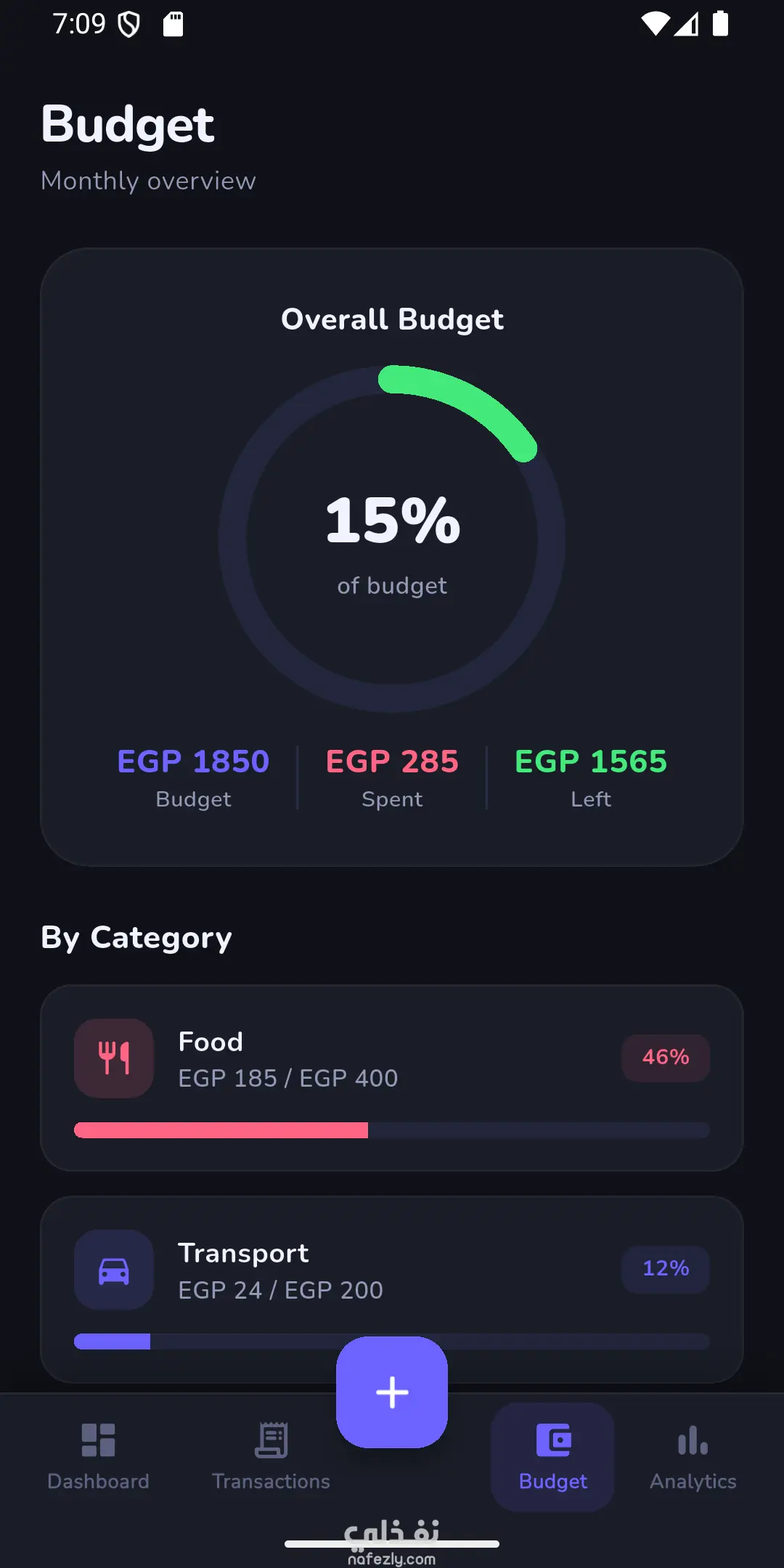This screenshot has width=784, height=1568.
Task: Open the Dashboard tab label
Action: (x=98, y=1481)
